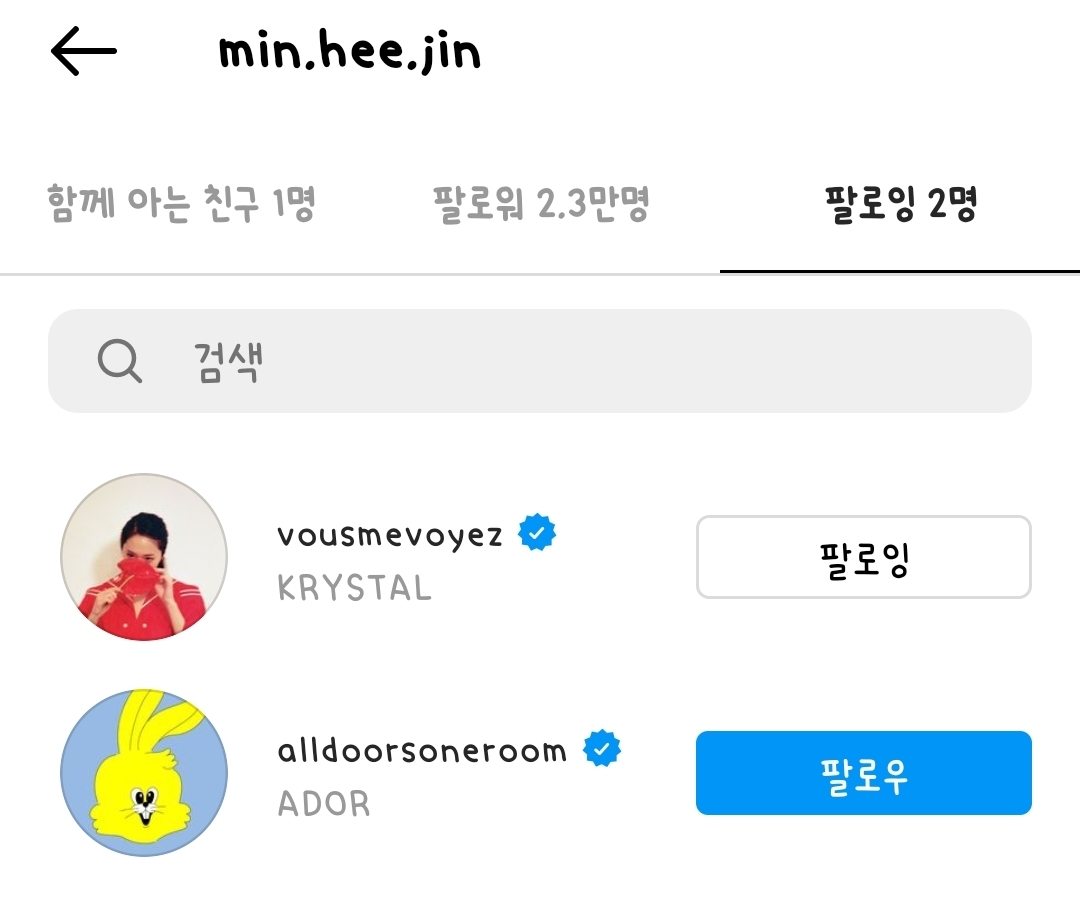Image resolution: width=1080 pixels, height=913 pixels.
Task: Open KRYSTAL's profile picture
Action: pos(144,556)
